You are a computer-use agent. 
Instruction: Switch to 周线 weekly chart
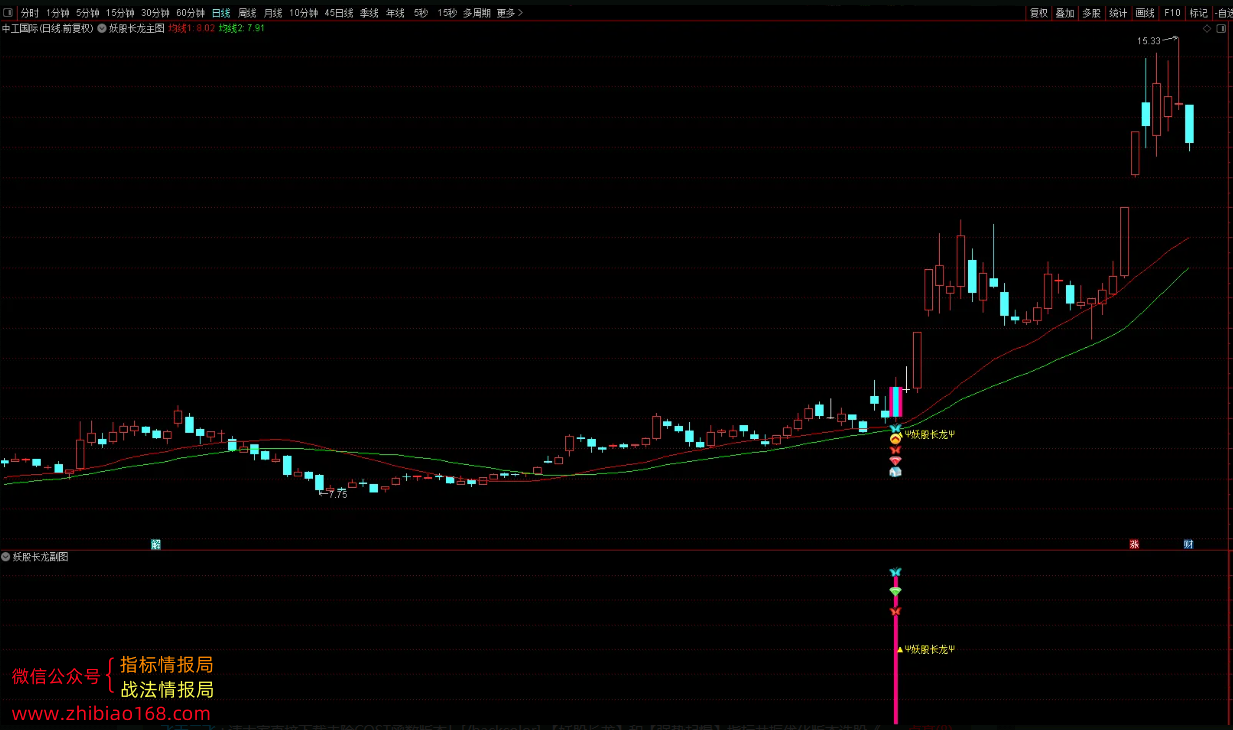click(x=247, y=13)
